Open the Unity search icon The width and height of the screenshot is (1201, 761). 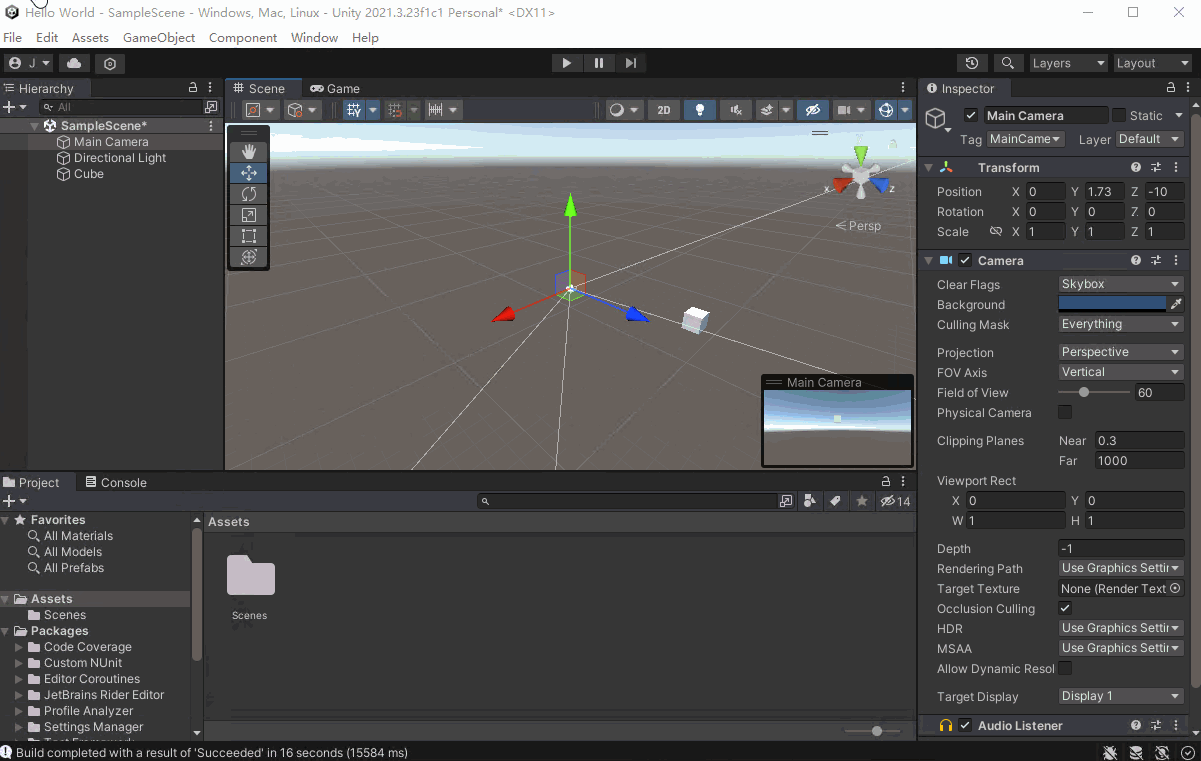(1008, 63)
